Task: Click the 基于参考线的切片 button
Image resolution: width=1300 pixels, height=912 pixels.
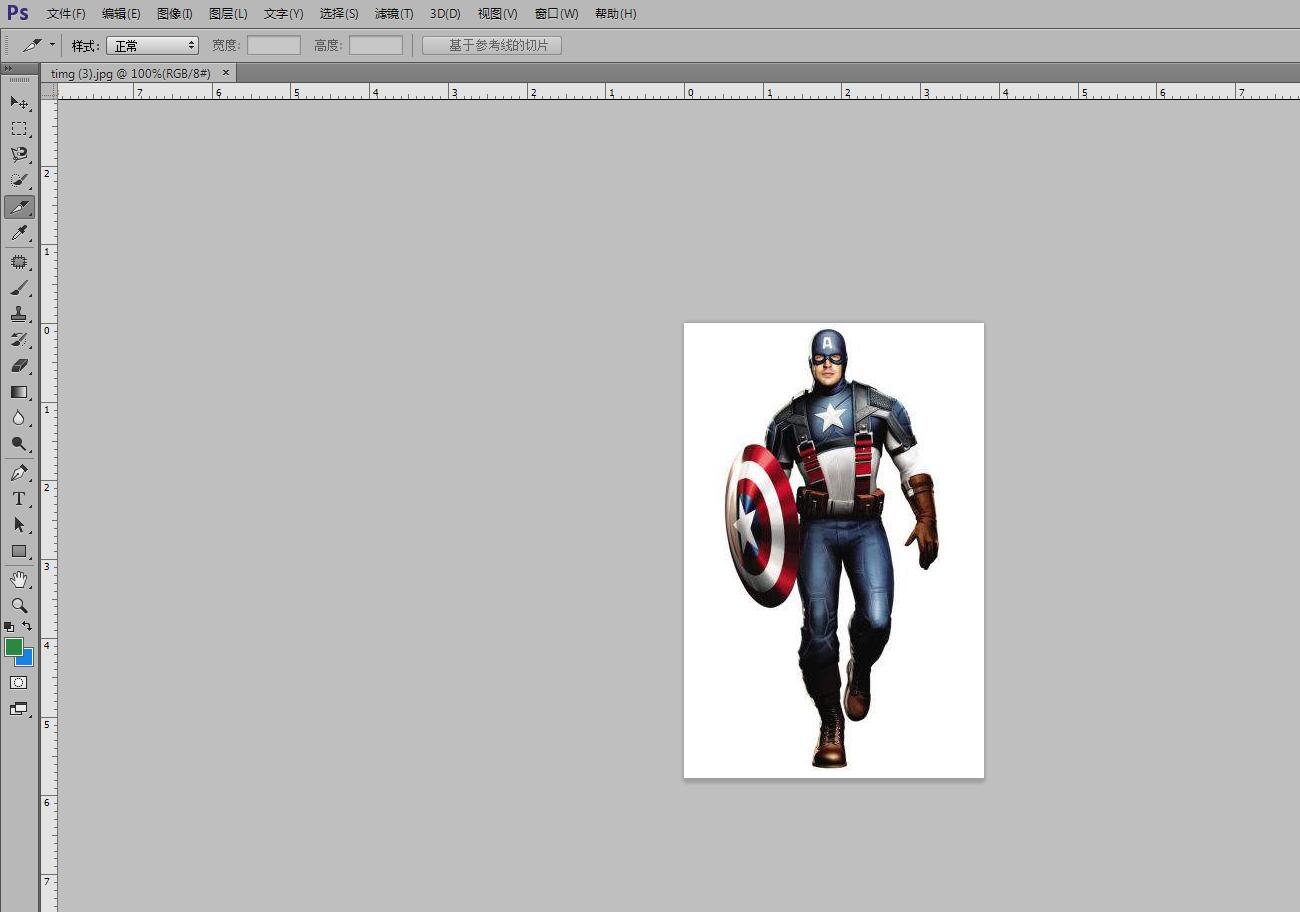Action: [x=491, y=46]
